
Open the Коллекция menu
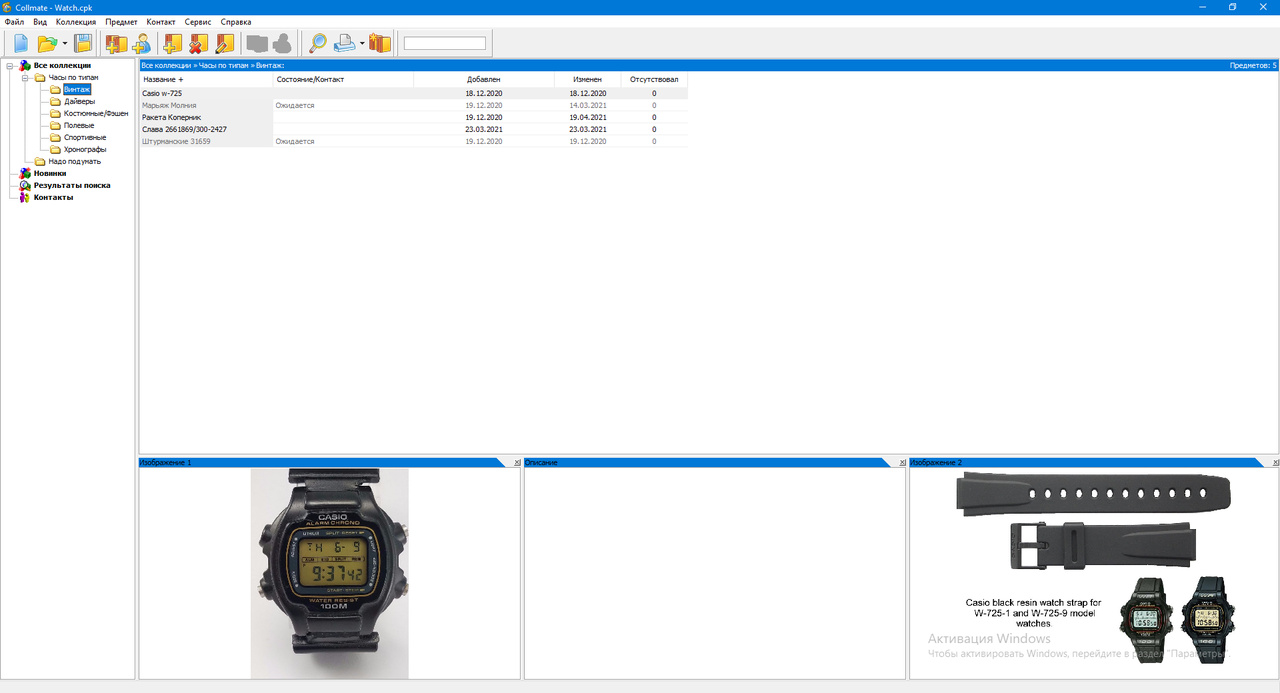76,21
